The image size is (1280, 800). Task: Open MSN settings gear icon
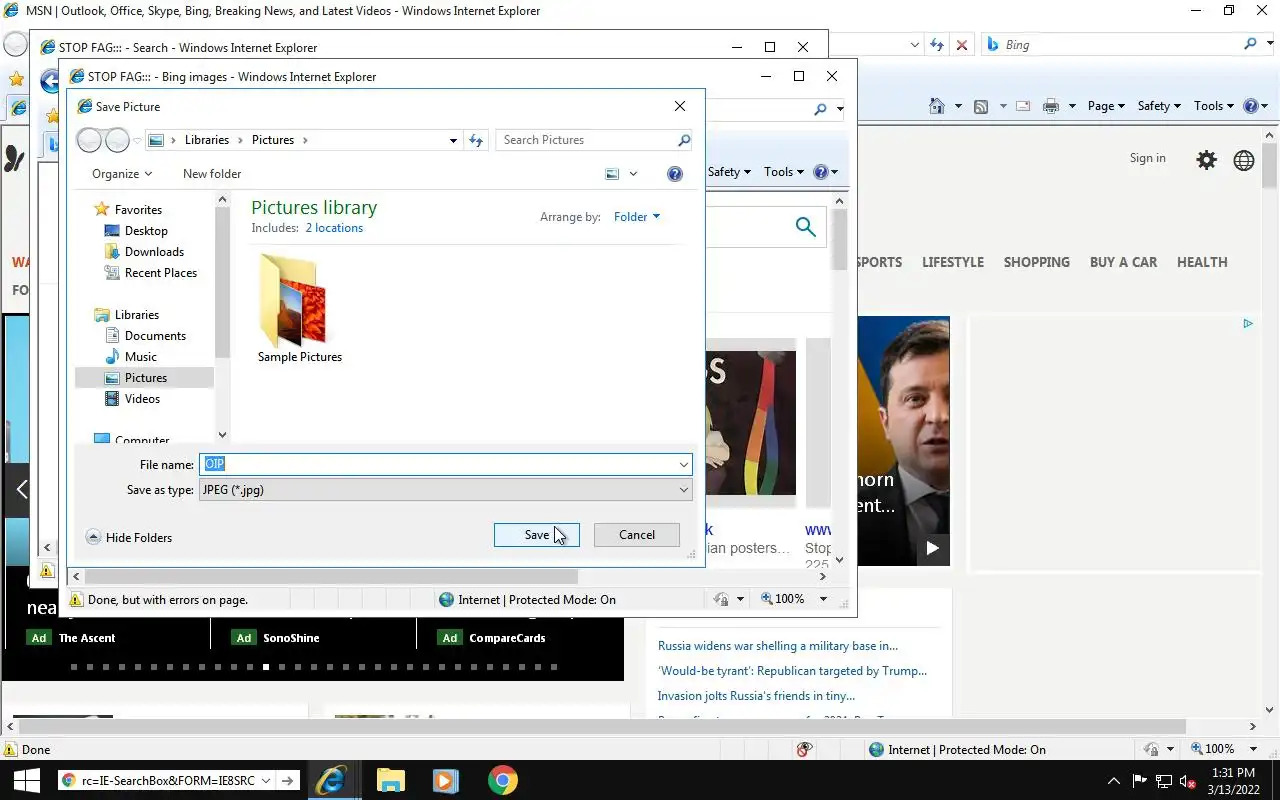(x=1207, y=160)
